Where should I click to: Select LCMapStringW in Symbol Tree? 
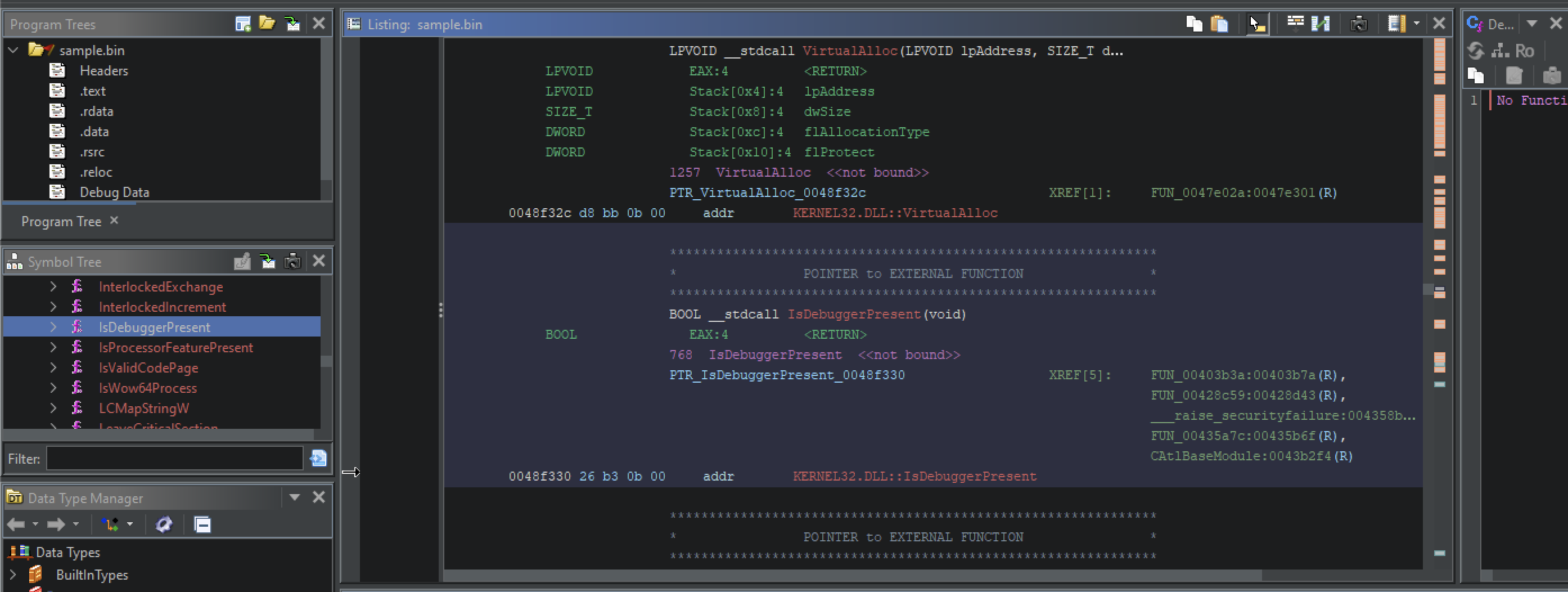point(143,409)
